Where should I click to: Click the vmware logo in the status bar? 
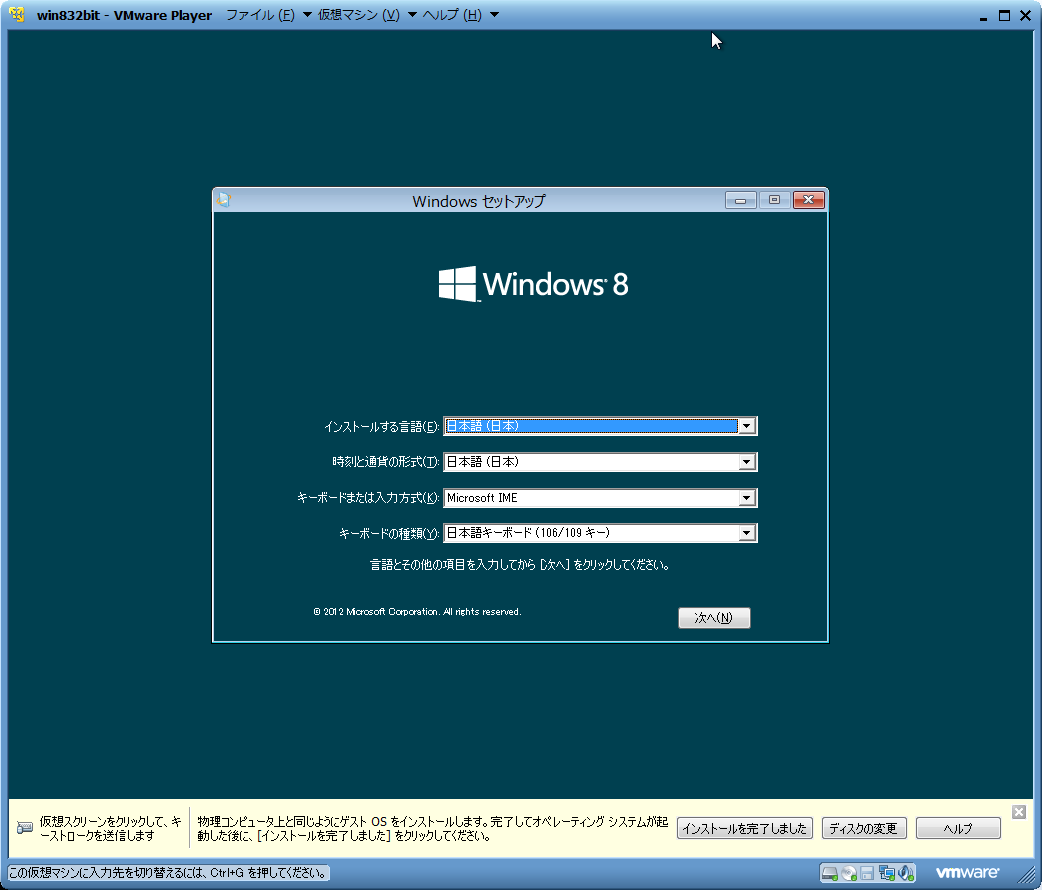click(x=968, y=873)
